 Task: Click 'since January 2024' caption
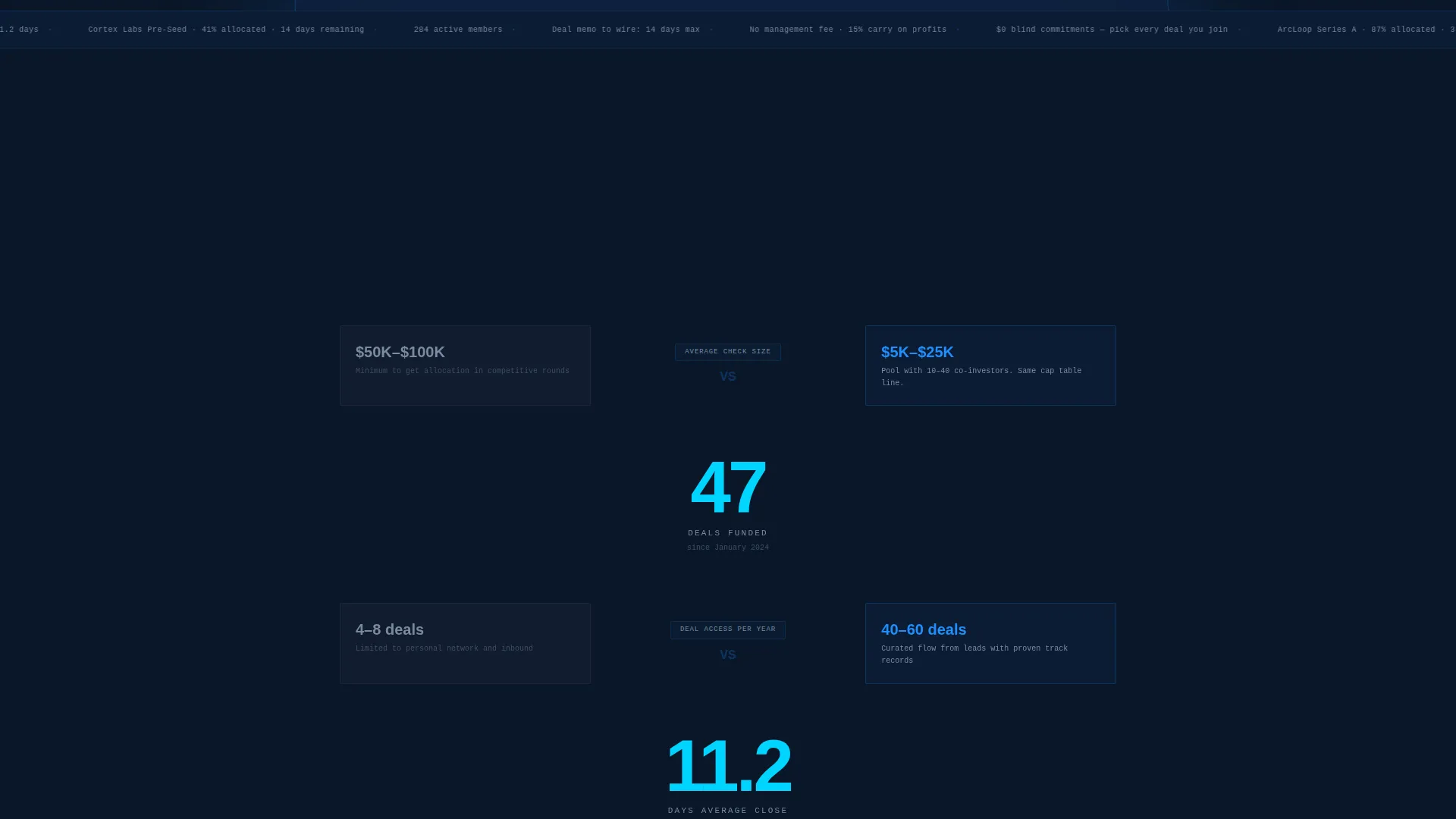click(728, 548)
